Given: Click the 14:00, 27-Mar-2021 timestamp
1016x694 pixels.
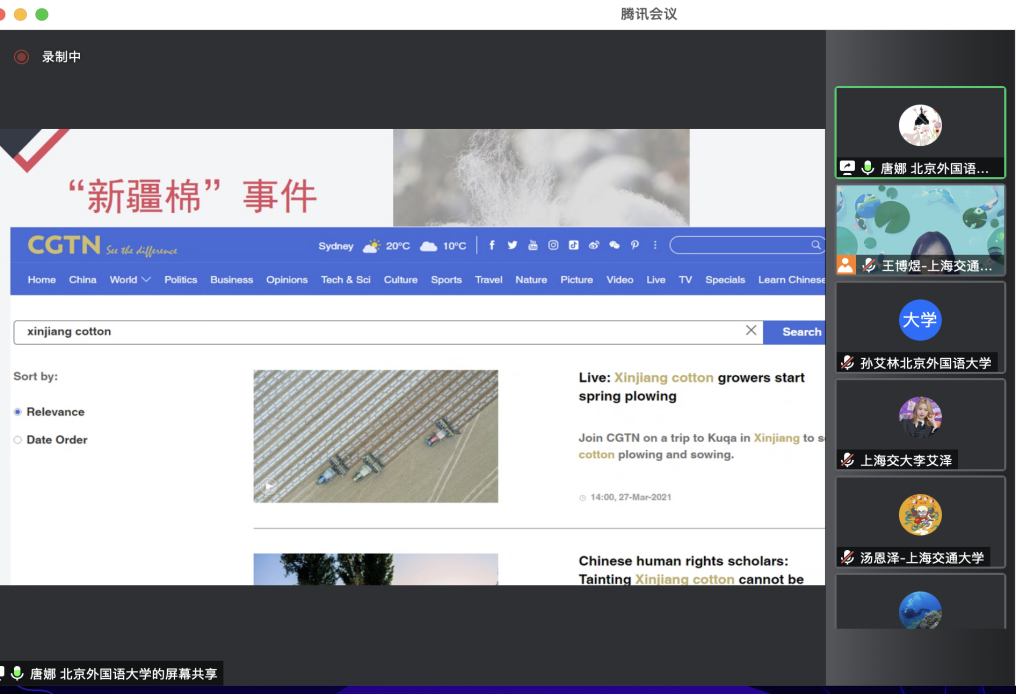Looking at the screenshot, I should click(x=630, y=498).
